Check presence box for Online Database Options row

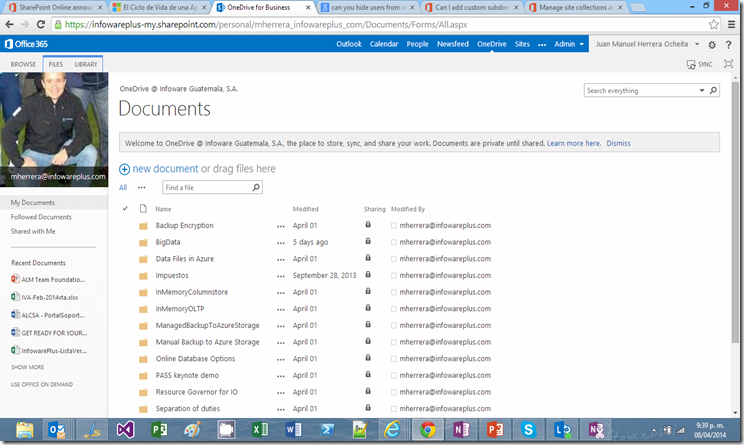click(394, 359)
